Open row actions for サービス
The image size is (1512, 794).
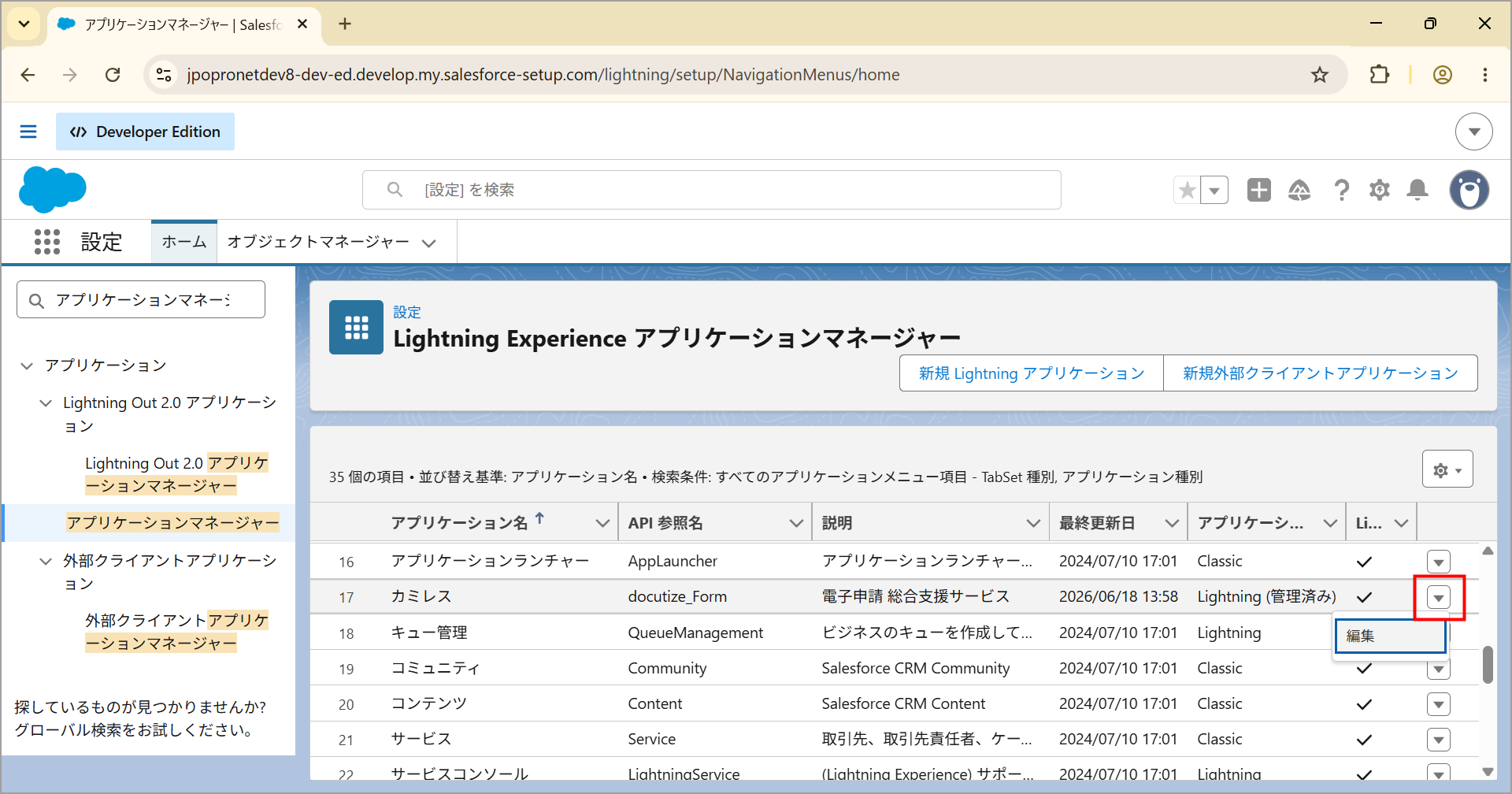coord(1439,740)
